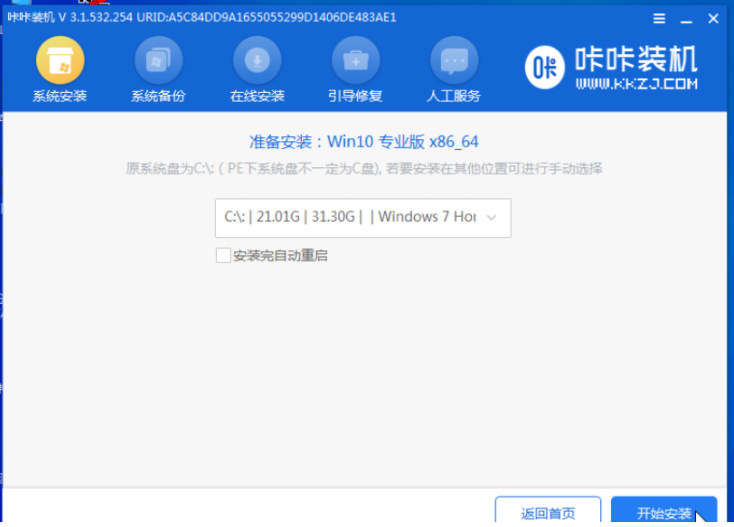The image size is (734, 527).
Task: Minimize the 咔咔装机 window
Action: (684, 17)
